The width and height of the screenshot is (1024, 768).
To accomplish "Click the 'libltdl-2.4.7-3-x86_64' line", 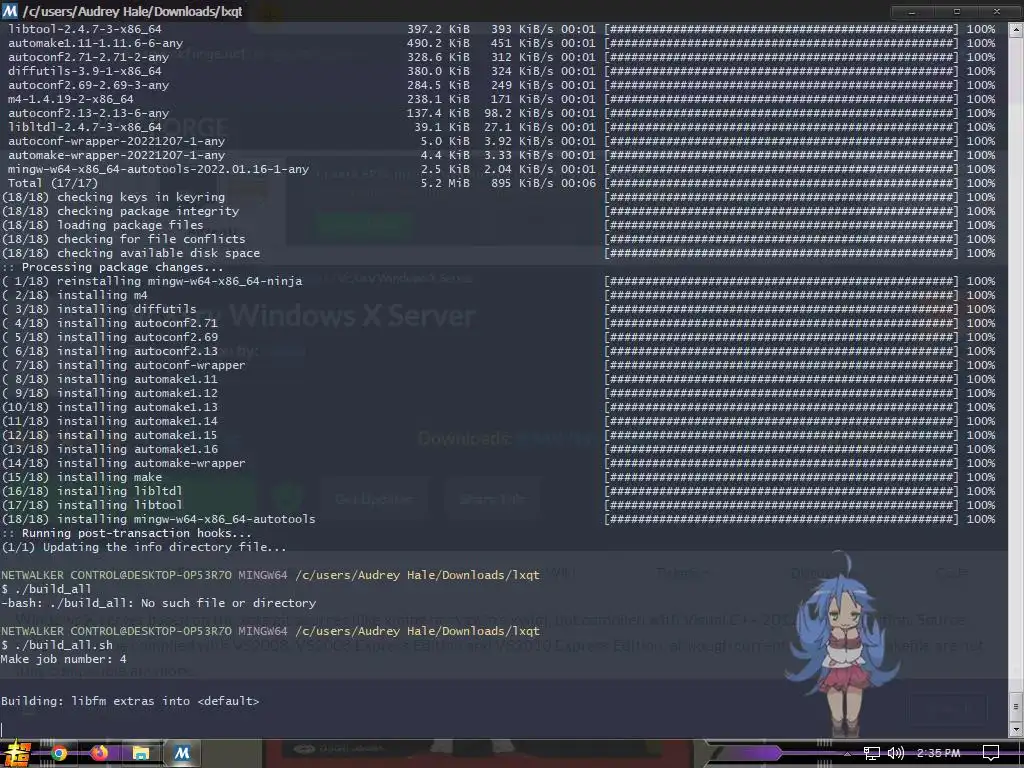I will pos(85,127).
